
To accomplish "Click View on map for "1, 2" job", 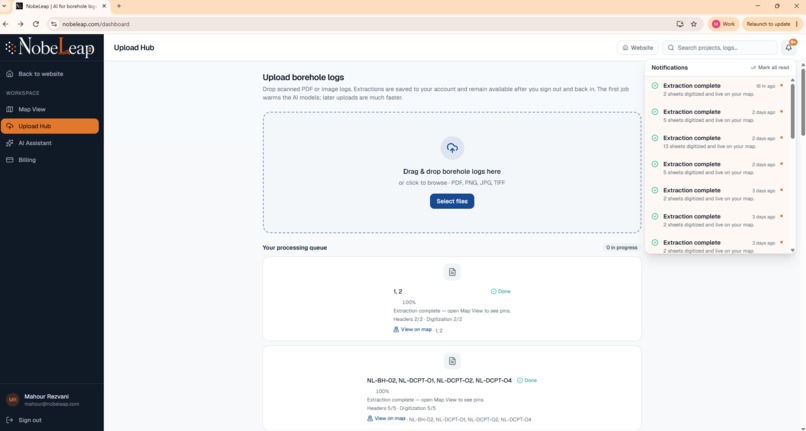I will point(413,329).
